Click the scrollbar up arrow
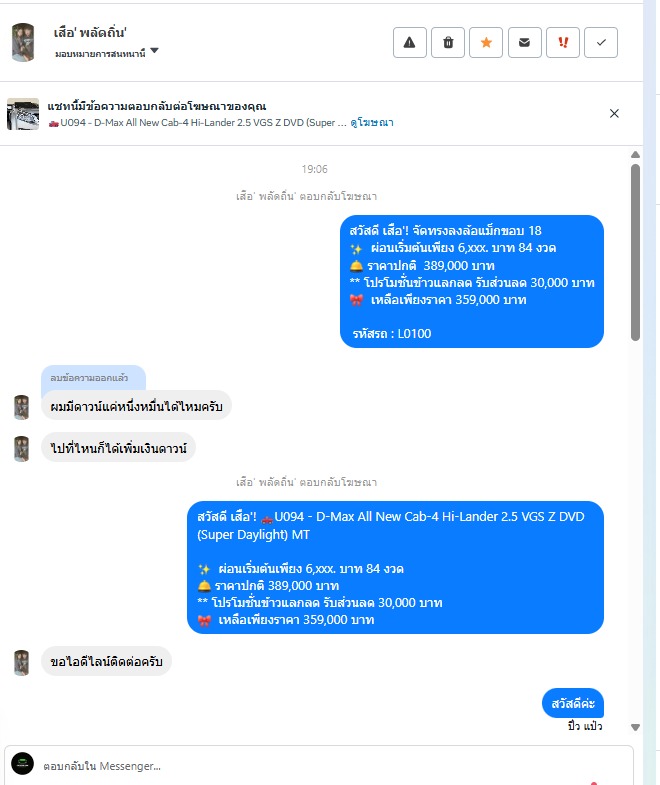The width and height of the screenshot is (660, 785). 635,155
